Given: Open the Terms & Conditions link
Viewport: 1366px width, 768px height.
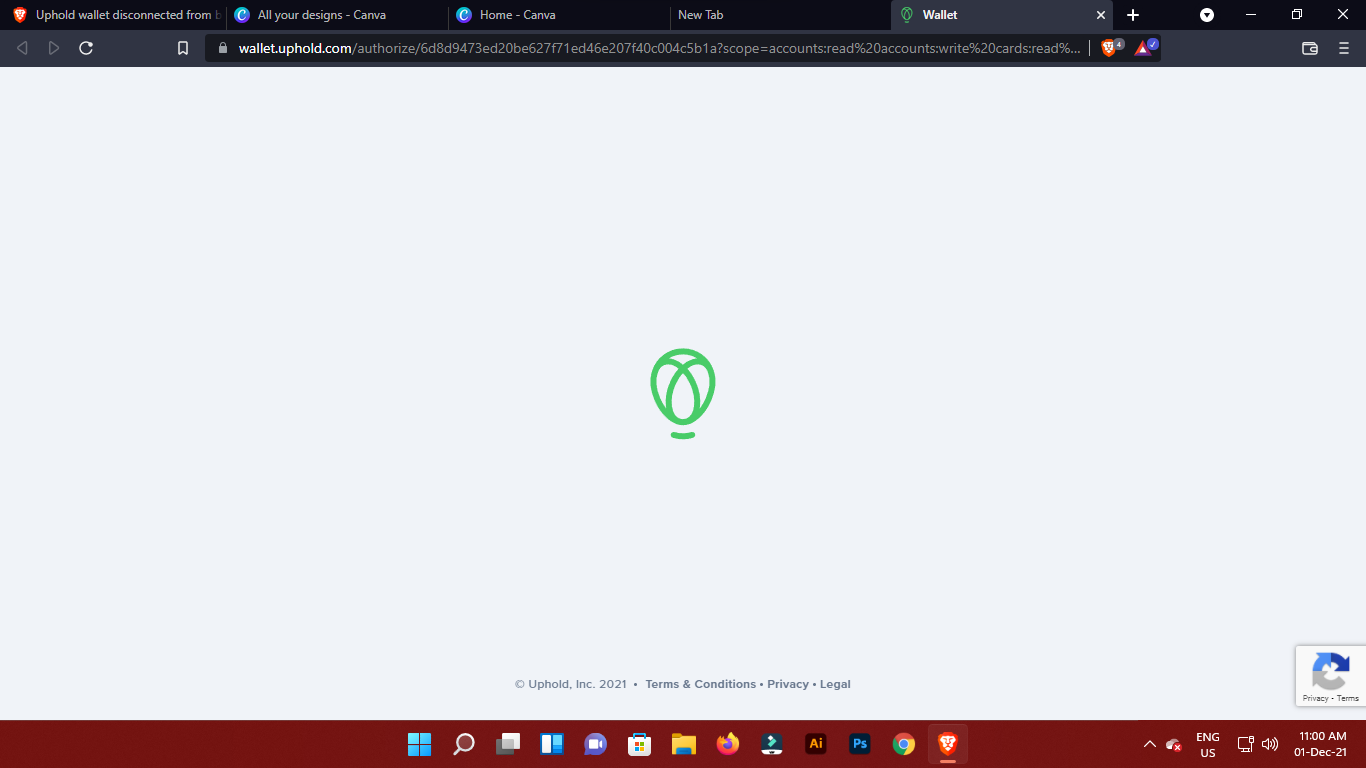Looking at the screenshot, I should point(700,684).
